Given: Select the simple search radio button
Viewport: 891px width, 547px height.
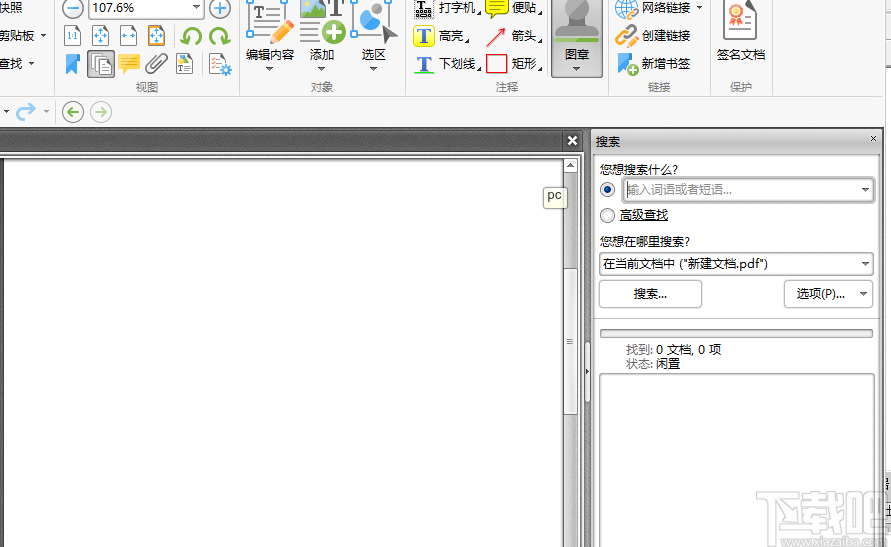Looking at the screenshot, I should coord(607,190).
